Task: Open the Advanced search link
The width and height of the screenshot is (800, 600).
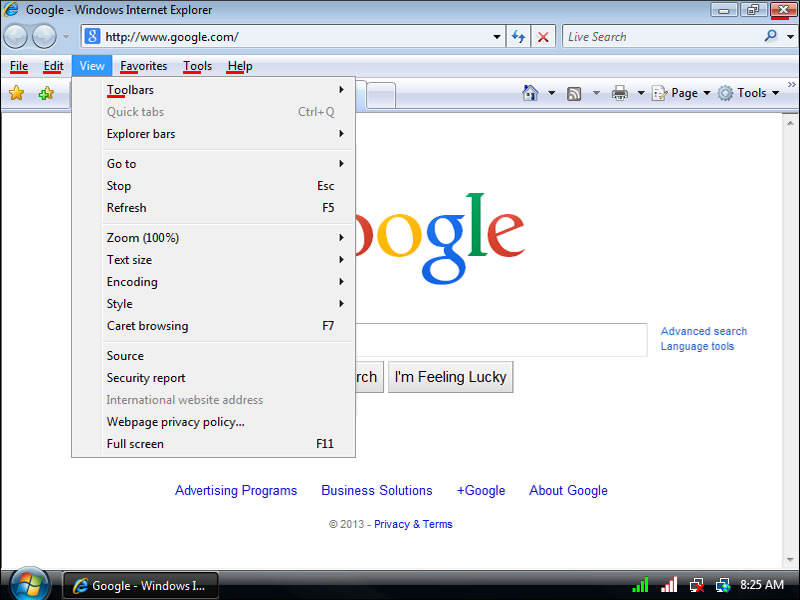Action: [x=703, y=331]
